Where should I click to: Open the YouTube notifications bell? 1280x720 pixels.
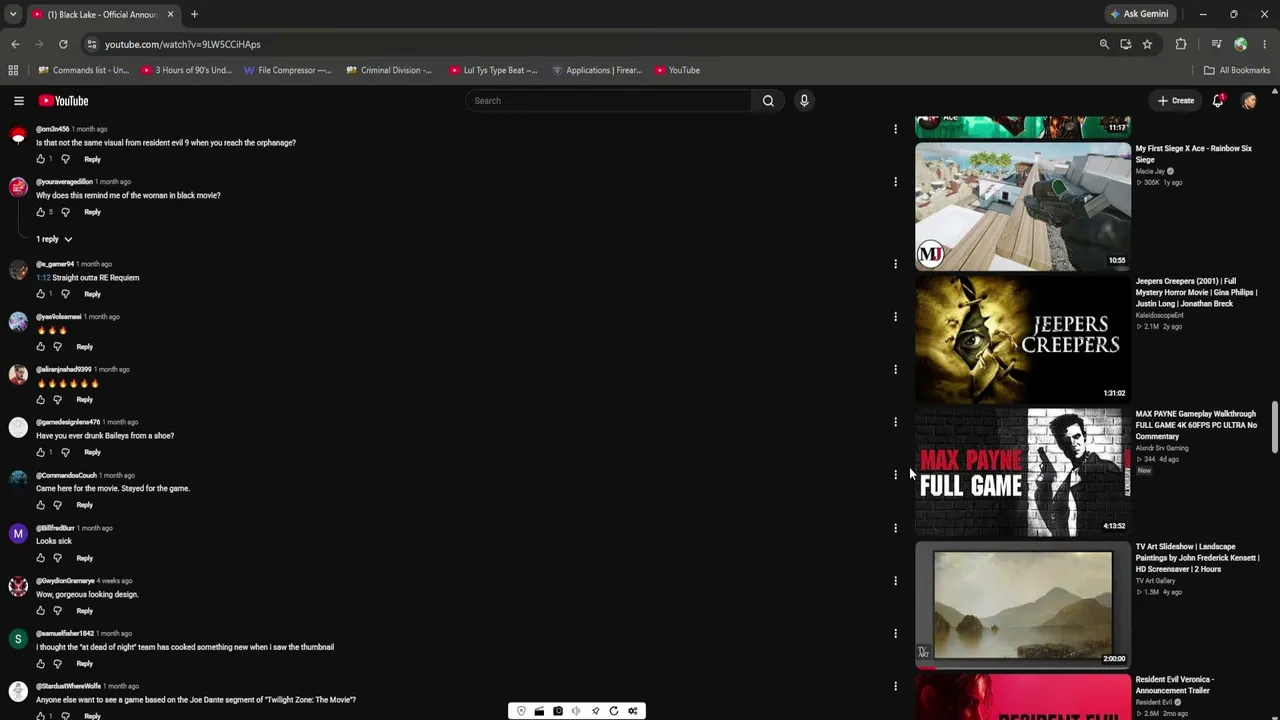click(x=1218, y=101)
